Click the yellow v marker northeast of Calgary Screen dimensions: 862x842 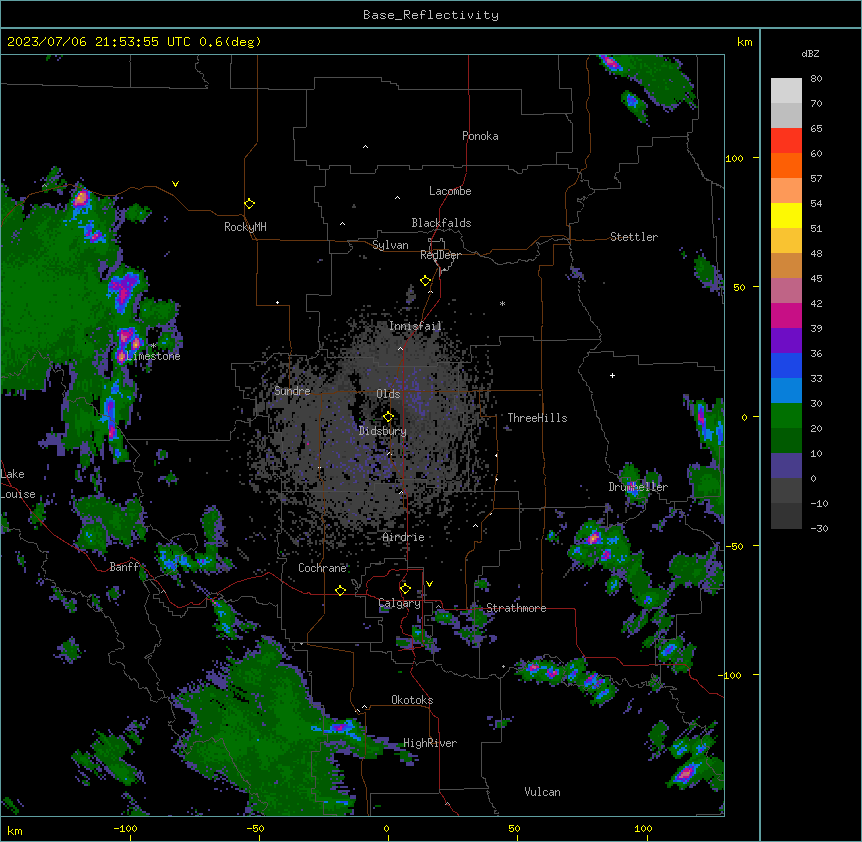click(429, 584)
